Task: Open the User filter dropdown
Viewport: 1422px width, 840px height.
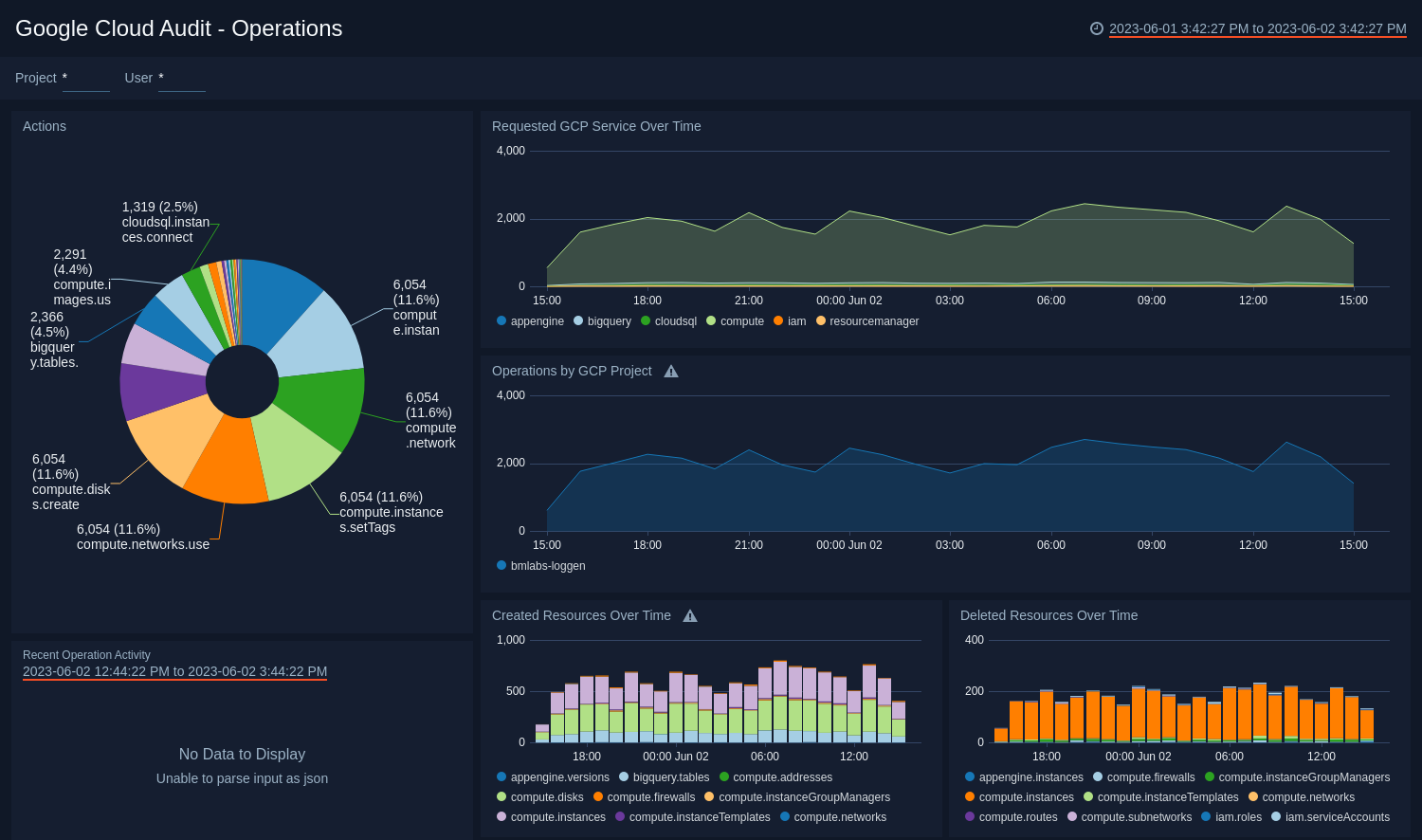Action: 181,81
